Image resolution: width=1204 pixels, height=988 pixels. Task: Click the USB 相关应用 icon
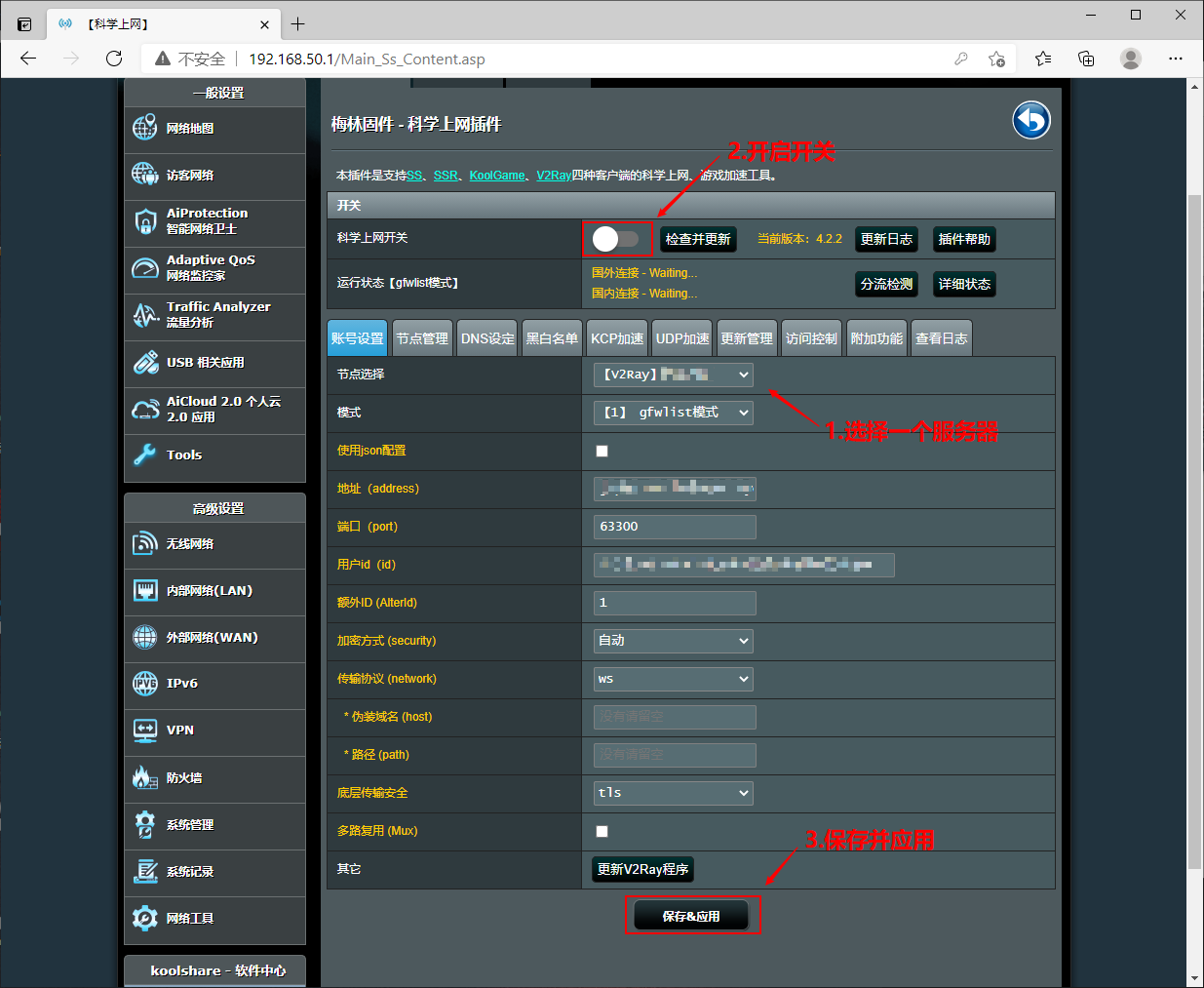pos(145,363)
